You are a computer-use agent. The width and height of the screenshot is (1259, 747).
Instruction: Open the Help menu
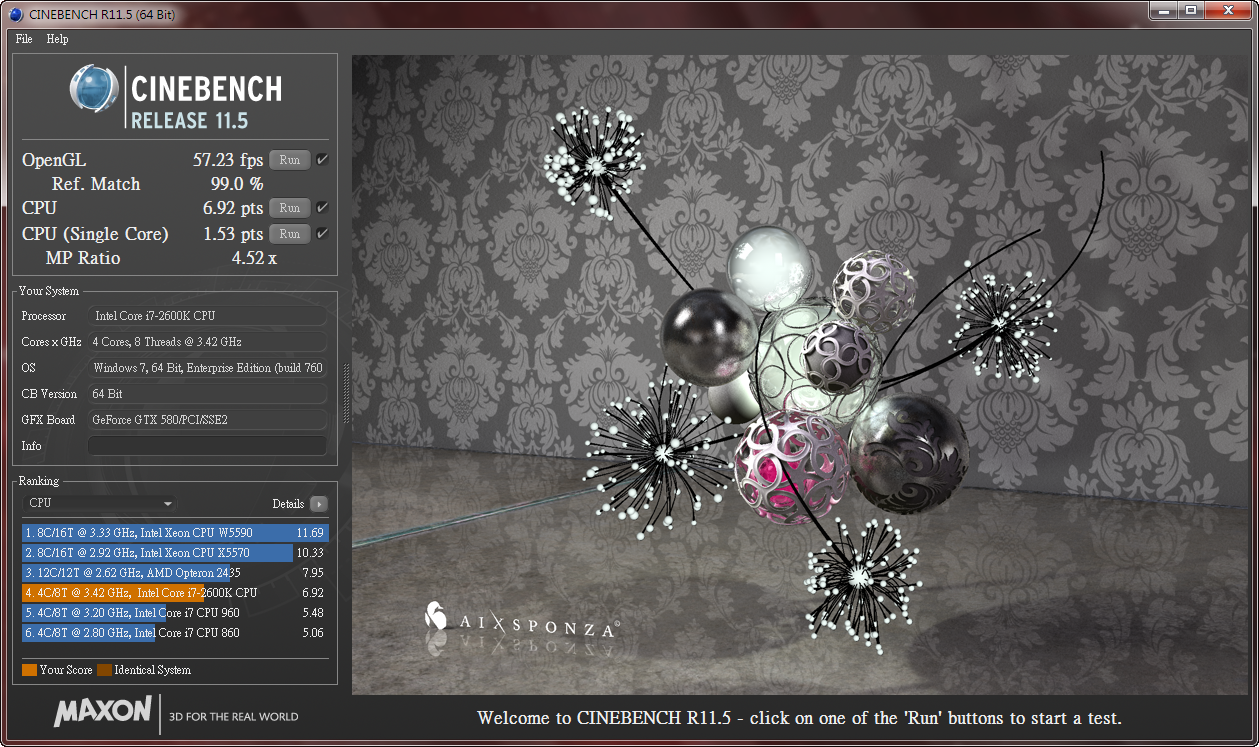pos(58,39)
